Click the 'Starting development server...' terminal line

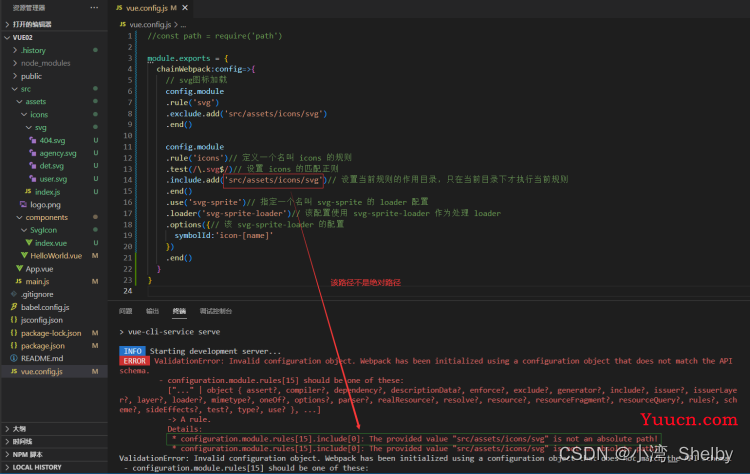[x=215, y=351]
